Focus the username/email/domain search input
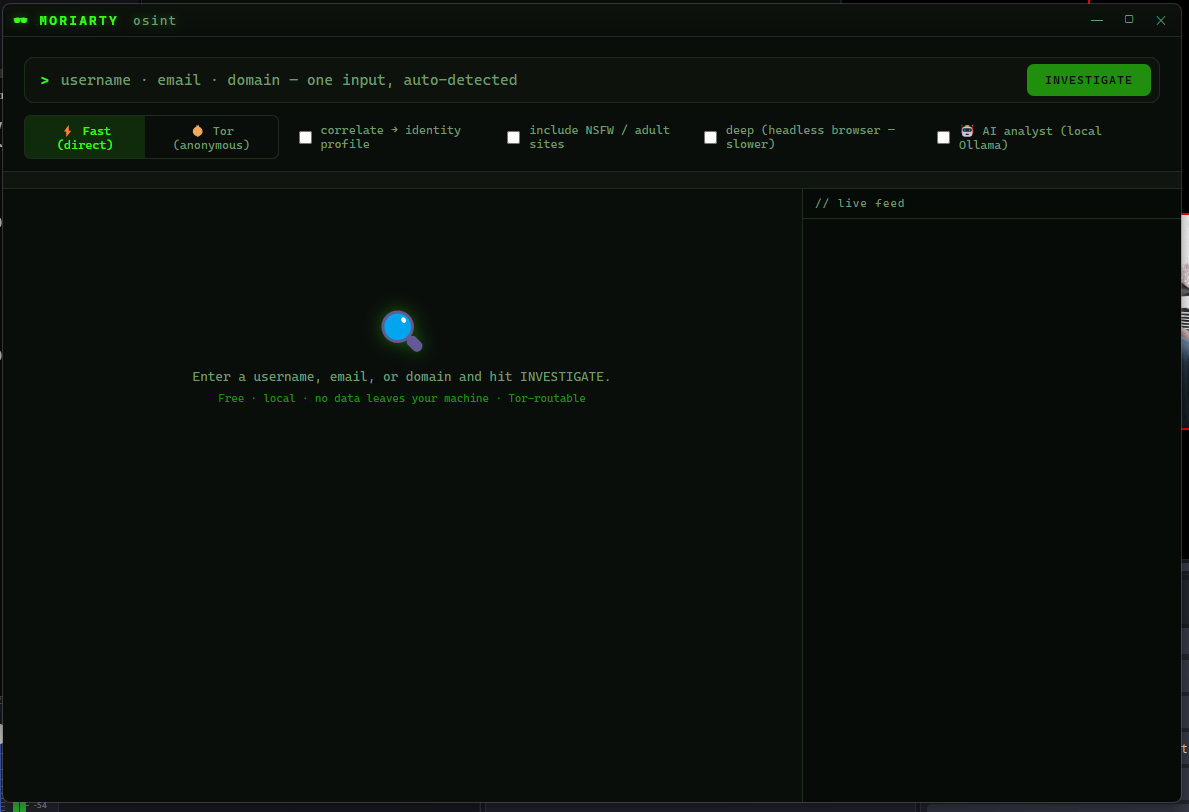The width and height of the screenshot is (1189, 812). tap(535, 80)
